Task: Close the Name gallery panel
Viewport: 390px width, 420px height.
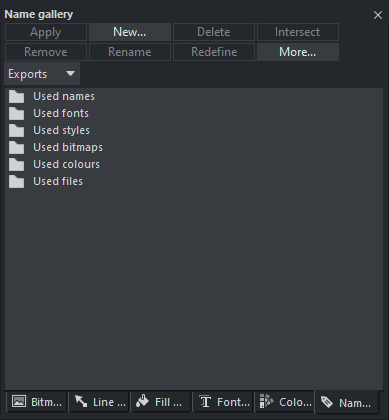Action: coord(378,15)
